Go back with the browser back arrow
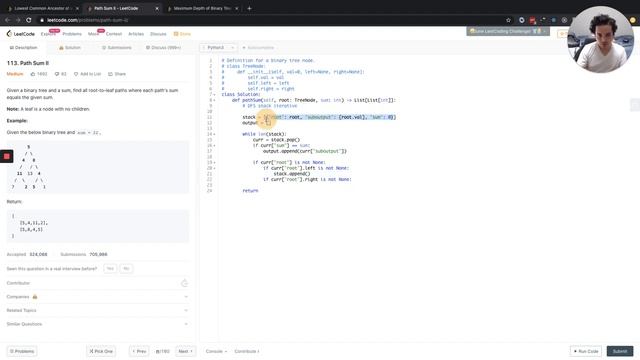640x360 pixels. pyautogui.click(x=7, y=20)
